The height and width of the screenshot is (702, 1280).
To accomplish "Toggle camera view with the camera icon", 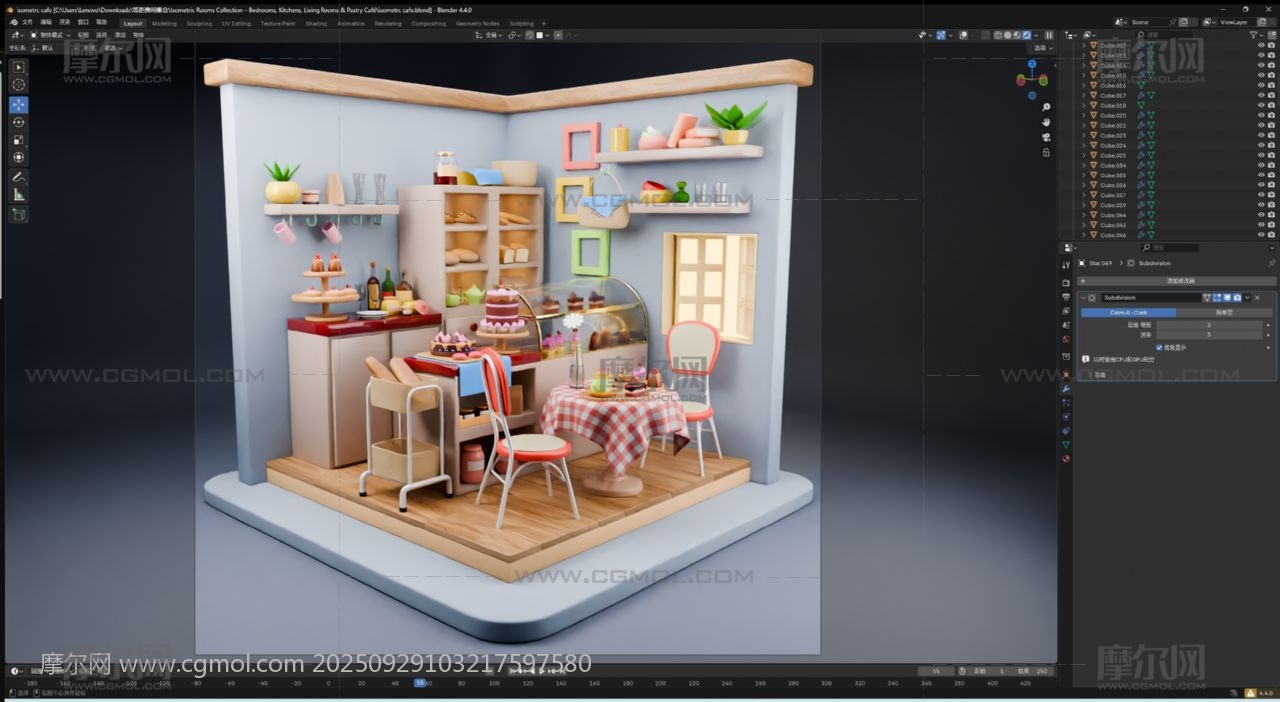I will tap(1046, 137).
